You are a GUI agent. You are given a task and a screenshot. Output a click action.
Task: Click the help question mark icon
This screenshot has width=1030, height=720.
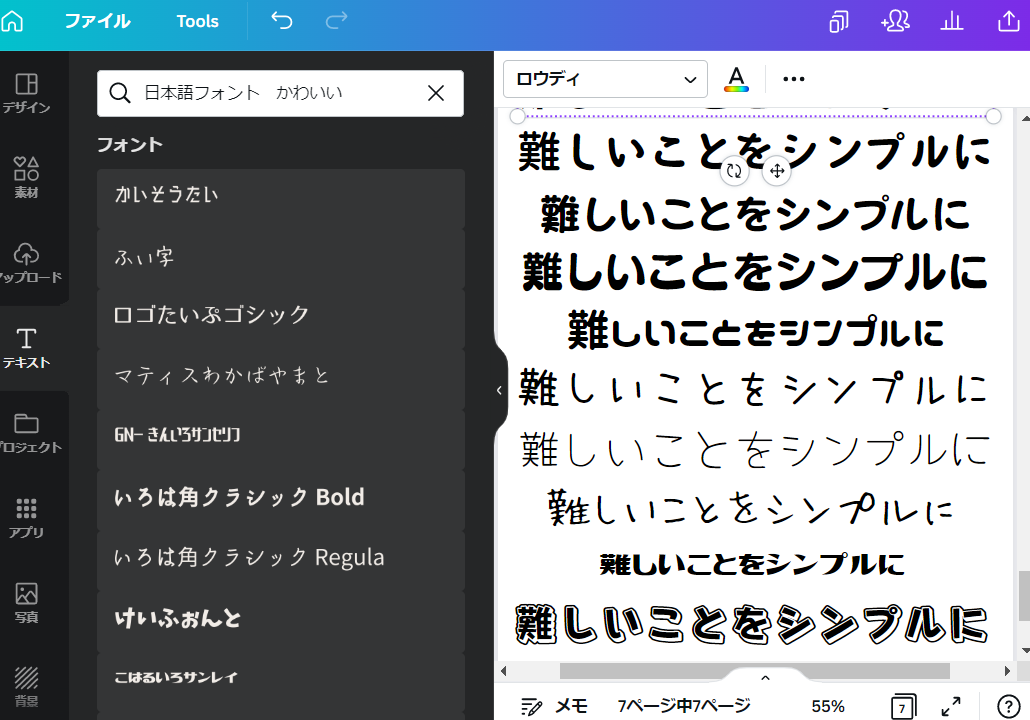[x=1008, y=706]
